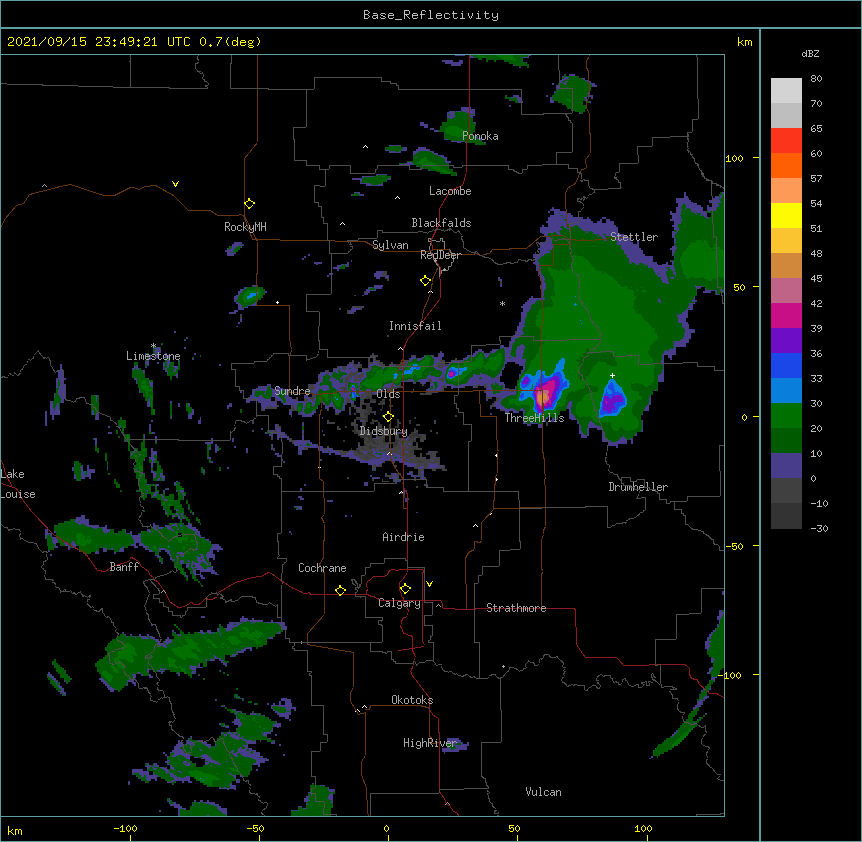Select the purple 36-39 dBZ legend swatch
The height and width of the screenshot is (842, 862).
(786, 341)
